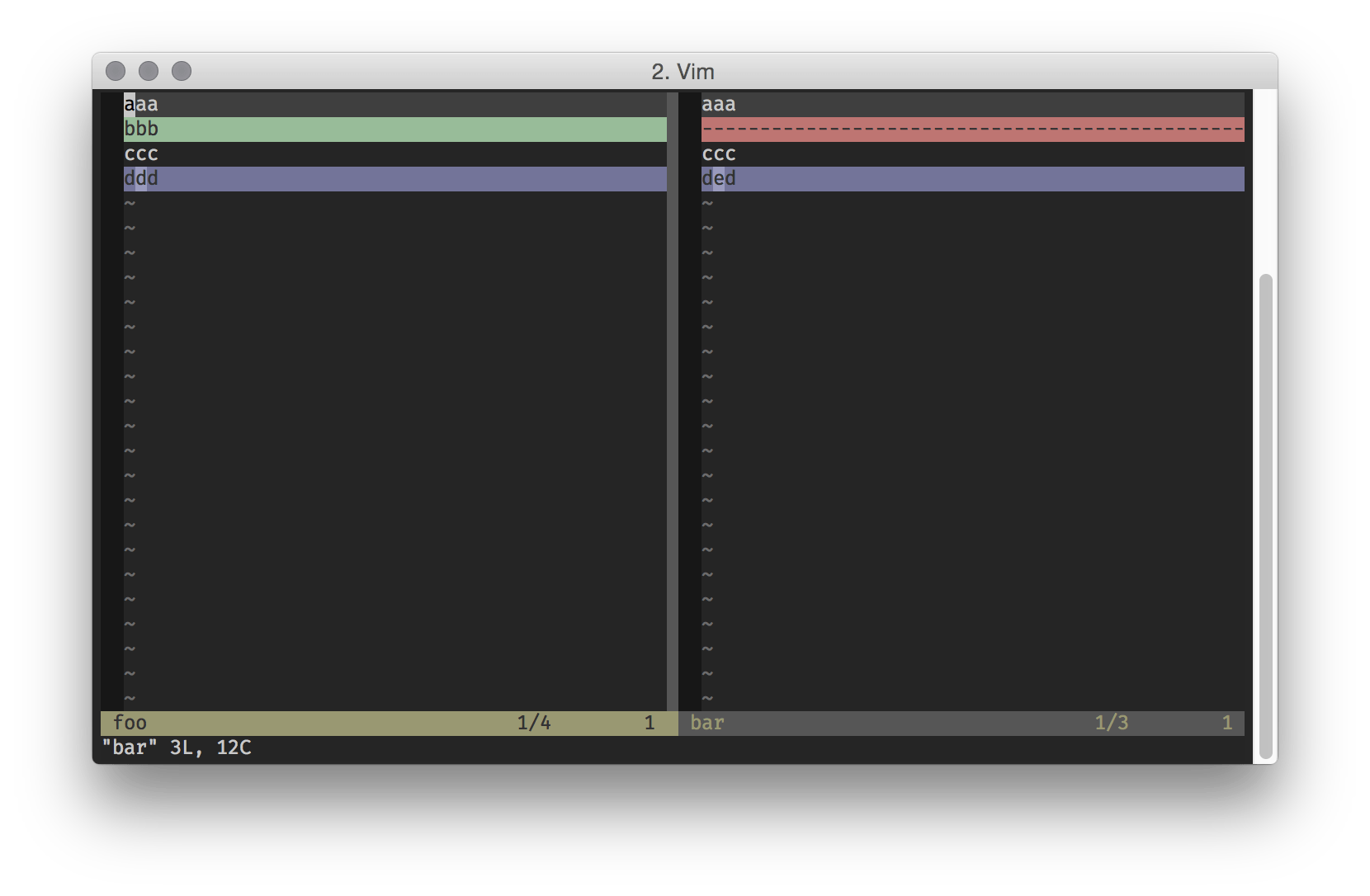Select the foo status line
1370x896 pixels.
pos(330,722)
